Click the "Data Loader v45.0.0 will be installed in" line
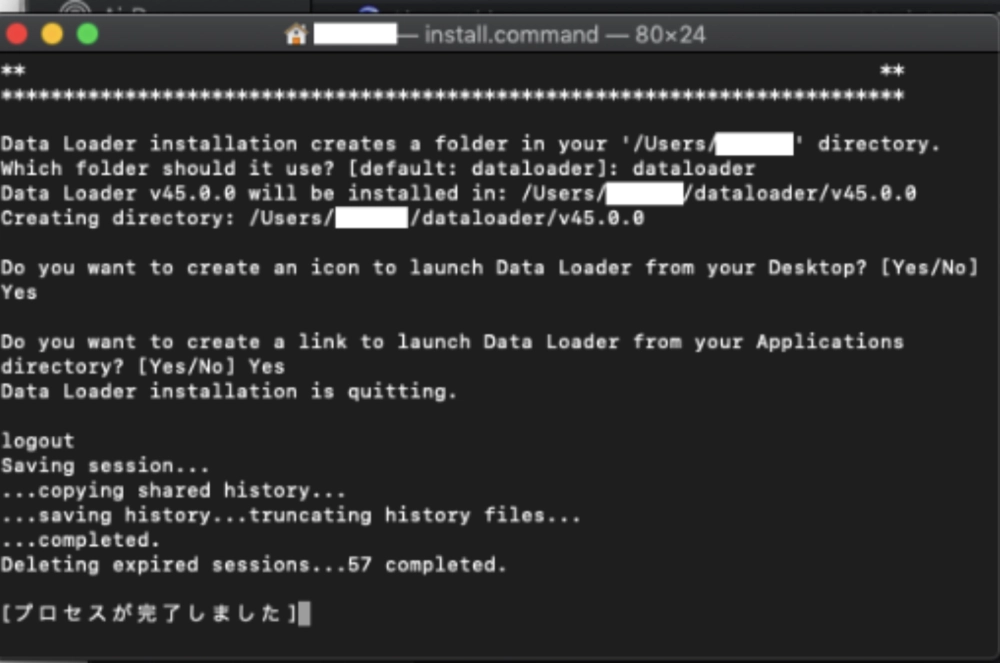 [459, 193]
